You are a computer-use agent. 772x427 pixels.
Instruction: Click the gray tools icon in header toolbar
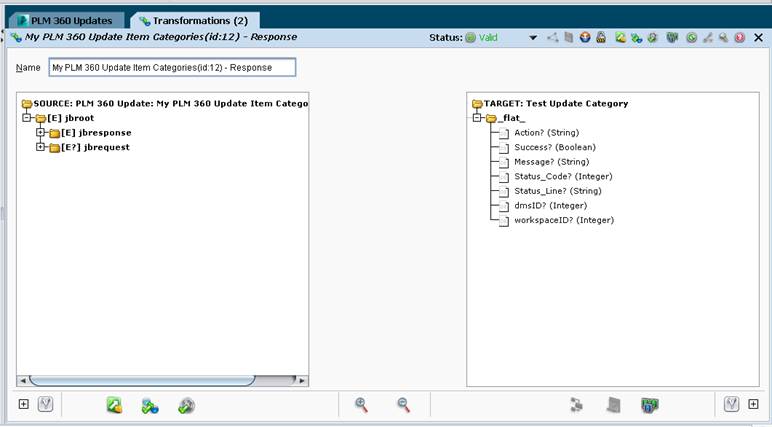pyautogui.click(x=708, y=37)
